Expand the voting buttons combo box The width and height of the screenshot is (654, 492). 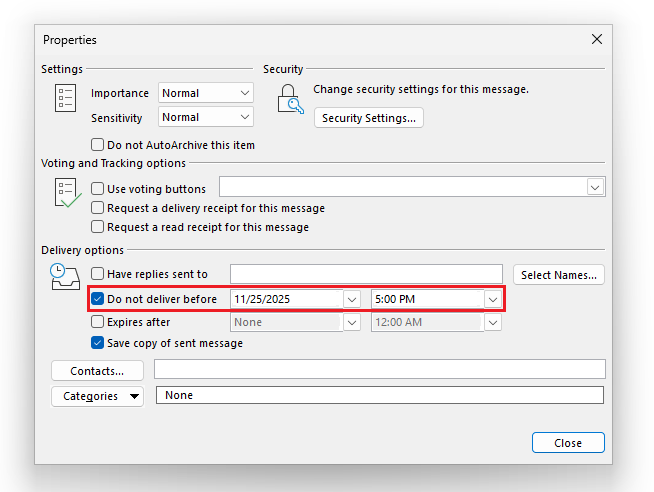(x=595, y=187)
